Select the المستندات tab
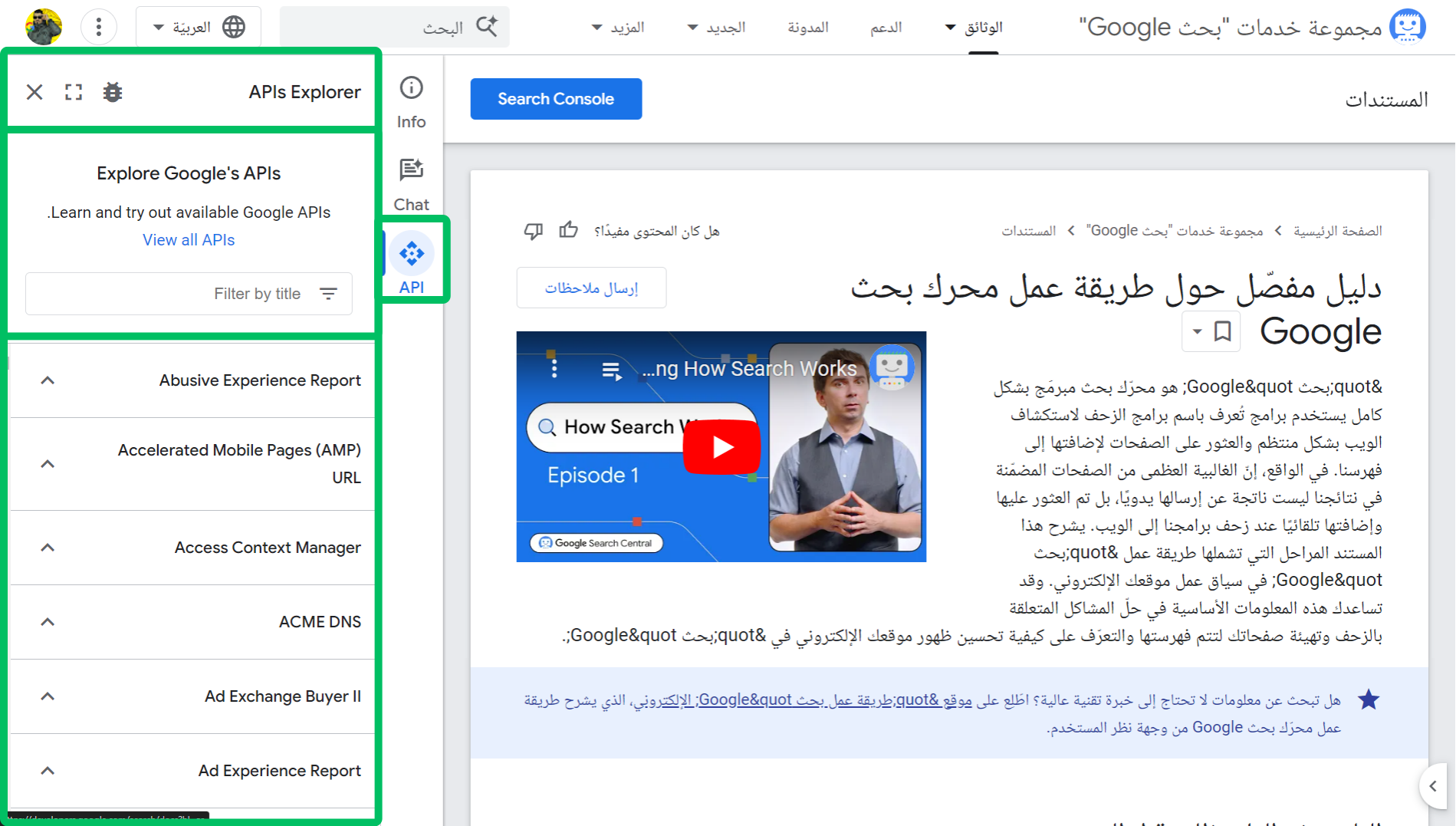1456x826 pixels. tap(1386, 100)
